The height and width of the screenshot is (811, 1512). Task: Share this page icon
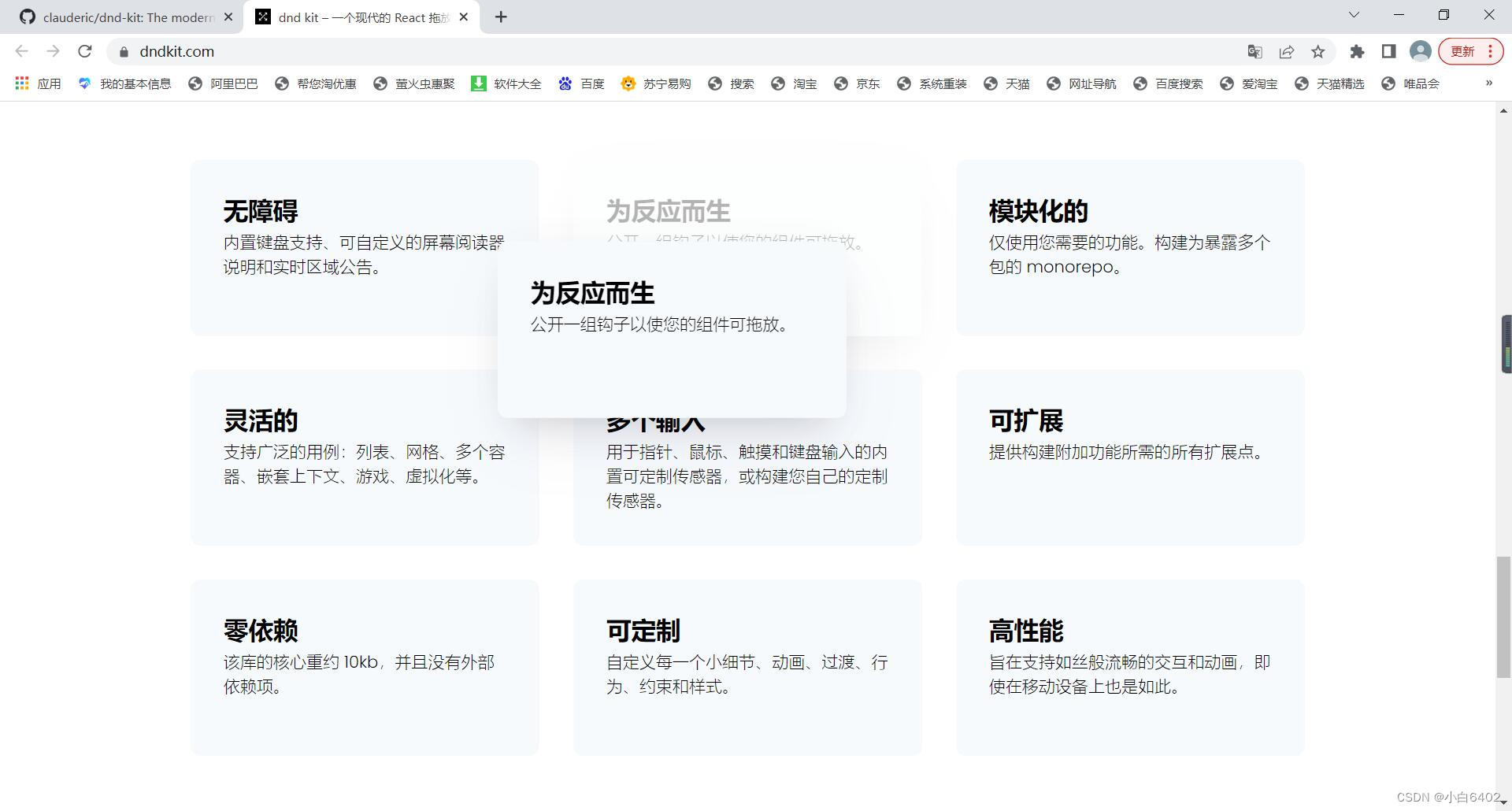(x=1287, y=52)
